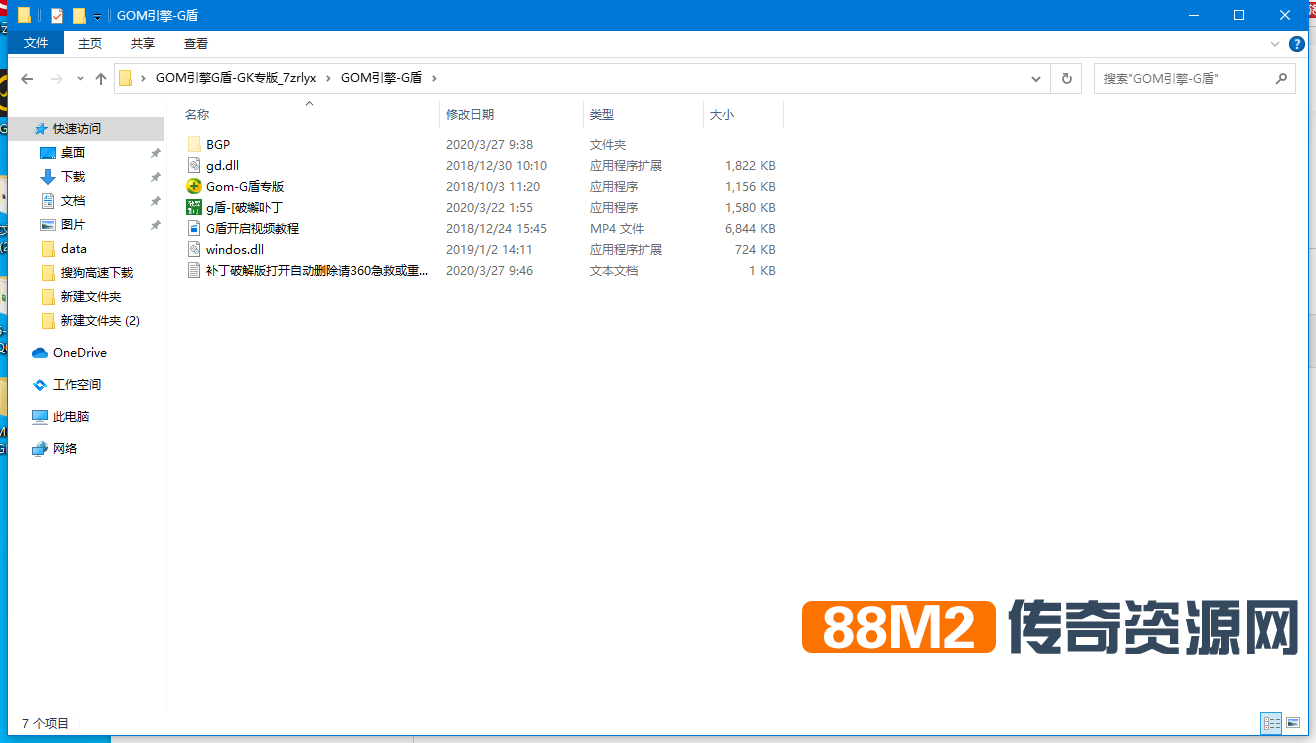The image size is (1316, 743).
Task: Open 网络 in navigation pane
Action: (65, 449)
